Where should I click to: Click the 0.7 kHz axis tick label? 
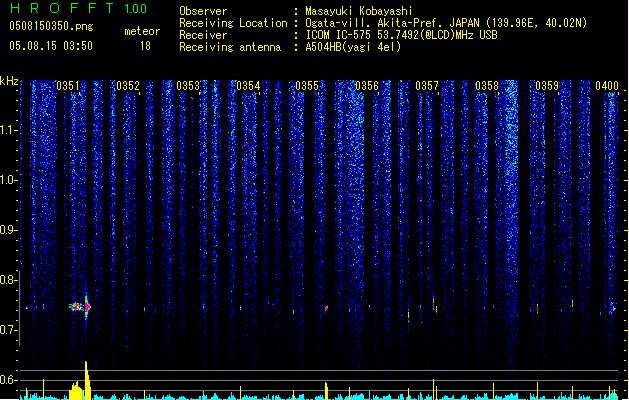(x=8, y=330)
